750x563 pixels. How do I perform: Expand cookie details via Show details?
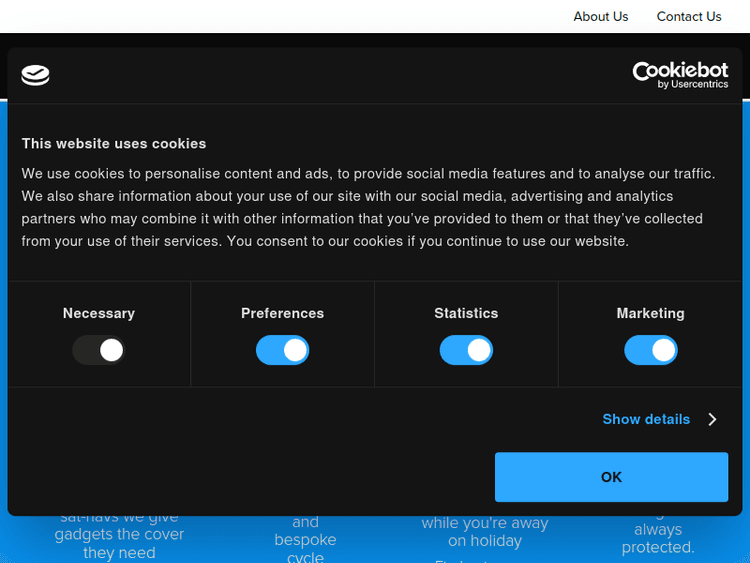646,419
